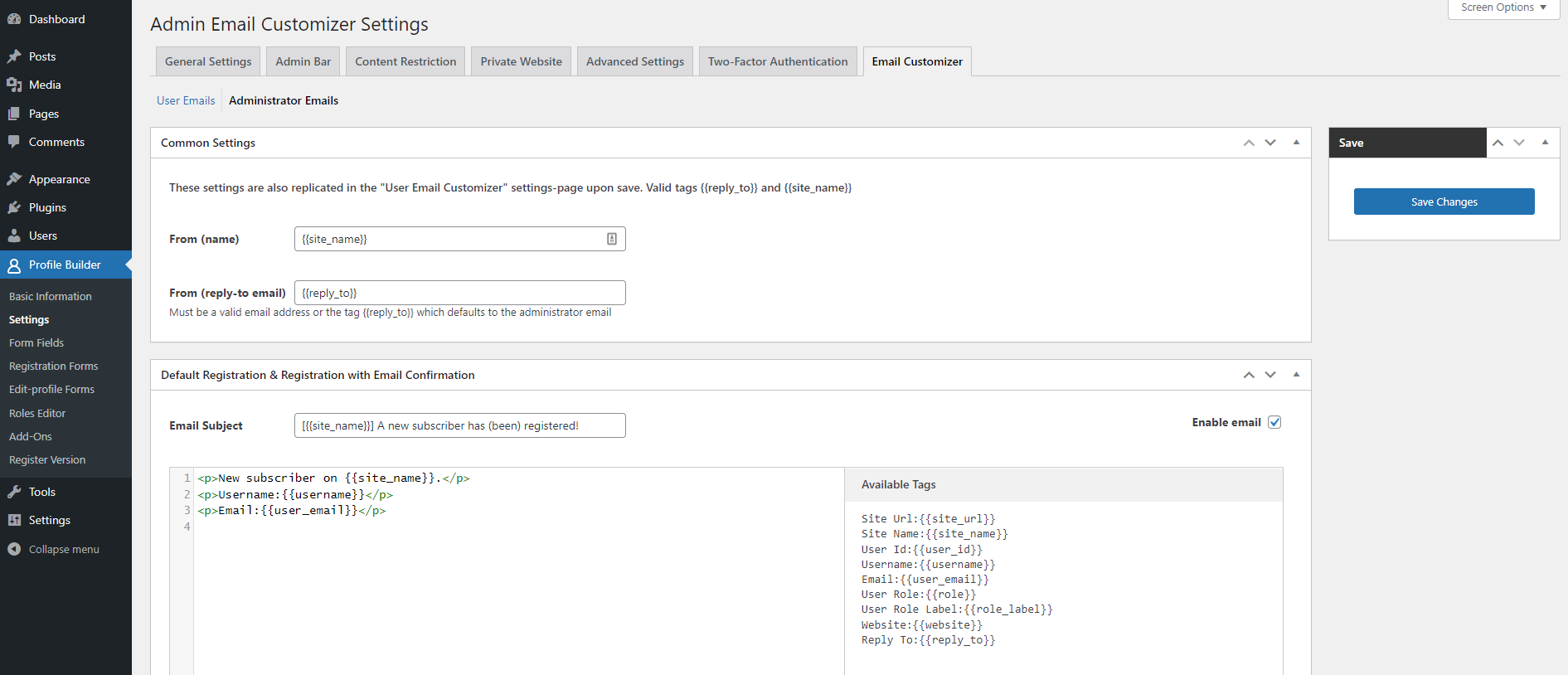Screen dimensions: 1568x675
Task: Switch to Content Restriction tab
Action: click(x=405, y=61)
